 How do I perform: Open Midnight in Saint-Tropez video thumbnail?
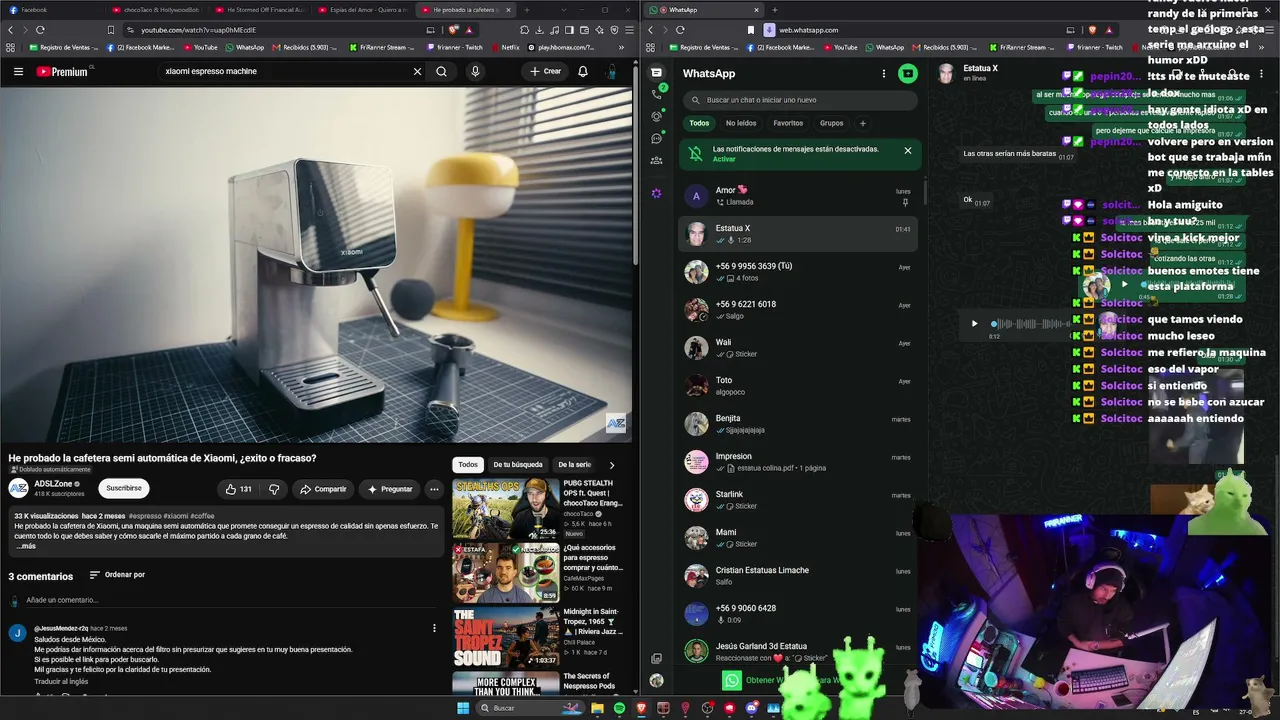(506, 637)
